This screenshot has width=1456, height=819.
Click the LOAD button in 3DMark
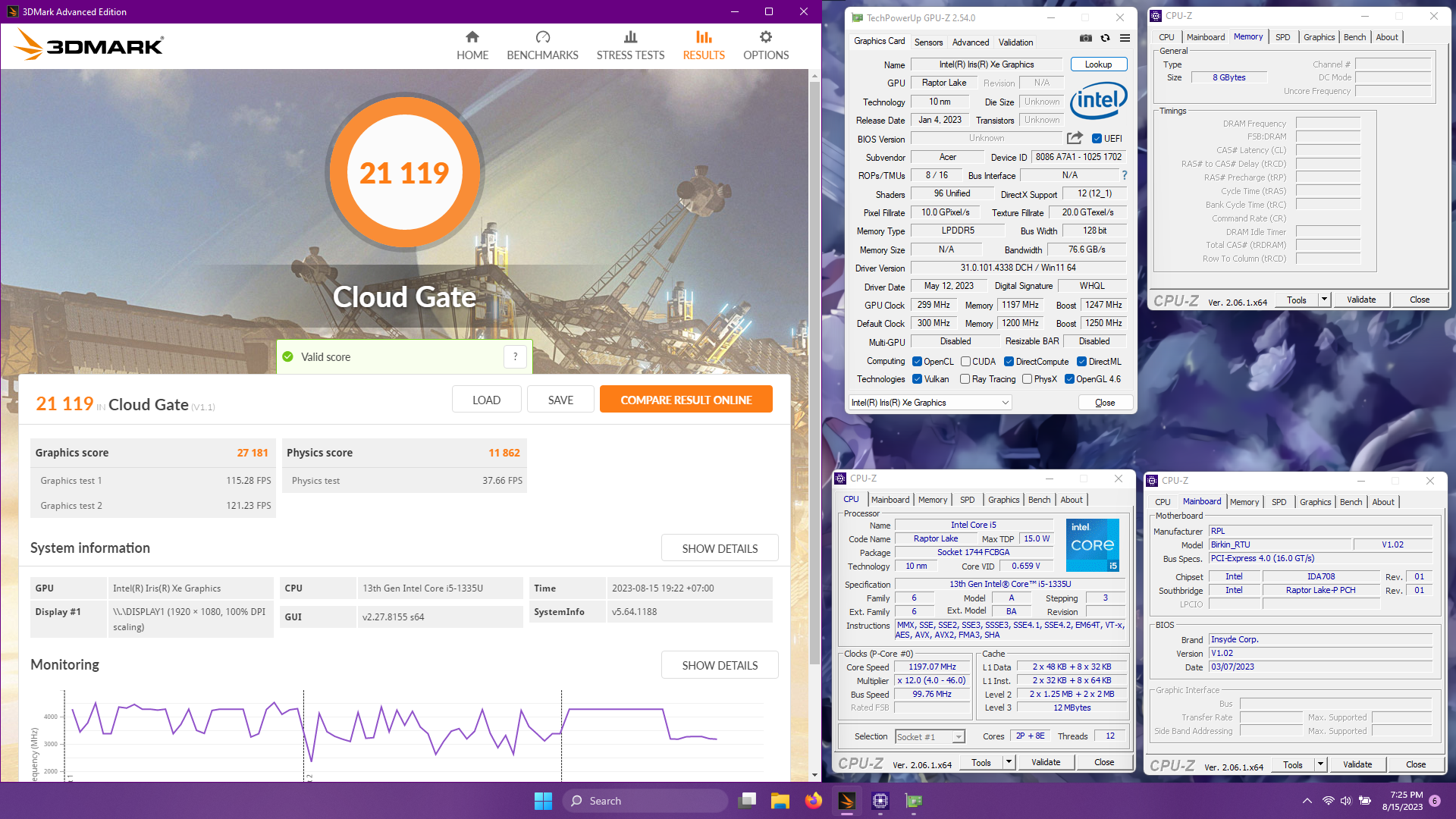pyautogui.click(x=486, y=400)
